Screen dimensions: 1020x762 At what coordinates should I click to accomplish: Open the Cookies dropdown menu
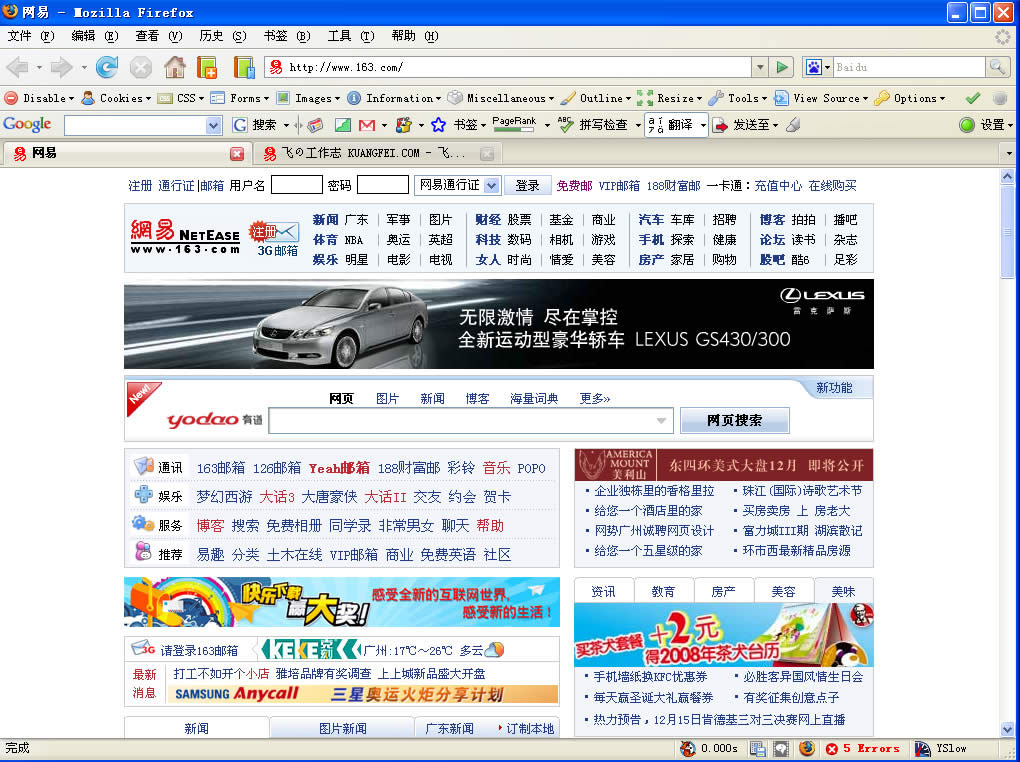(x=116, y=98)
